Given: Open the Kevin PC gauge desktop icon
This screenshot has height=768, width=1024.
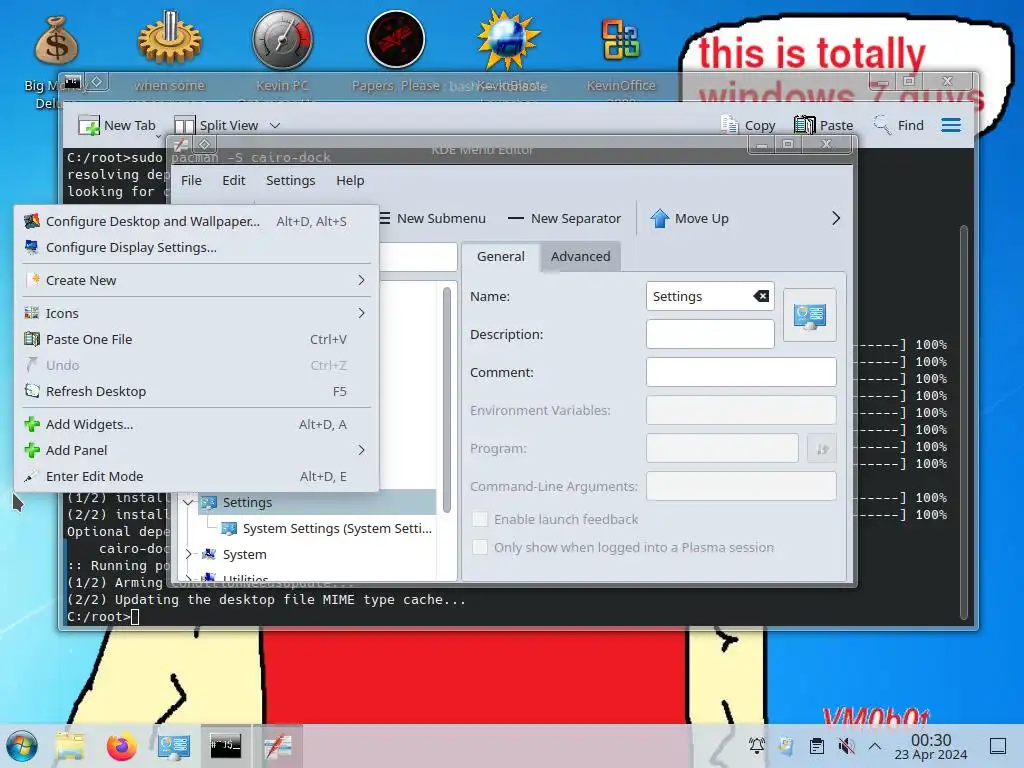Looking at the screenshot, I should tap(282, 39).
